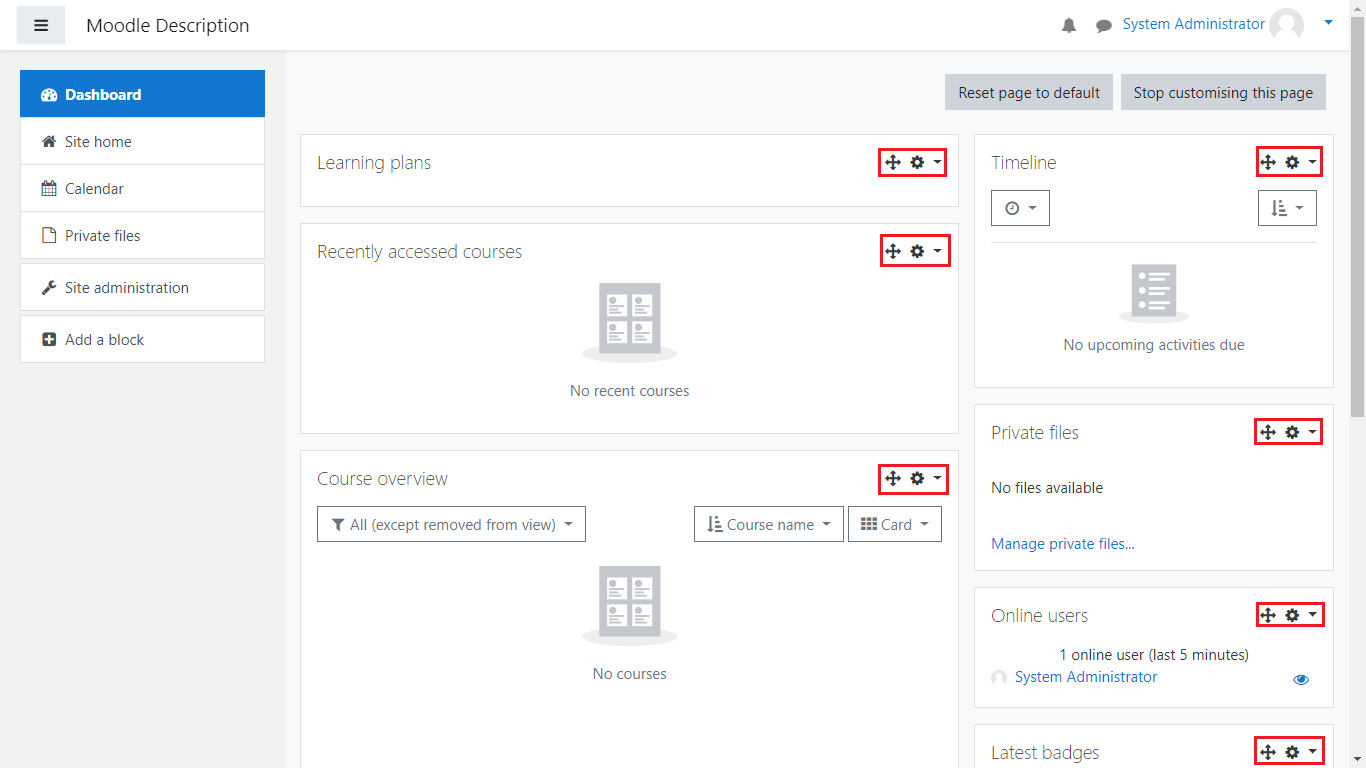Viewport: 1366px width, 768px height.
Task: Click the move icon on Private files block
Action: (x=1268, y=432)
